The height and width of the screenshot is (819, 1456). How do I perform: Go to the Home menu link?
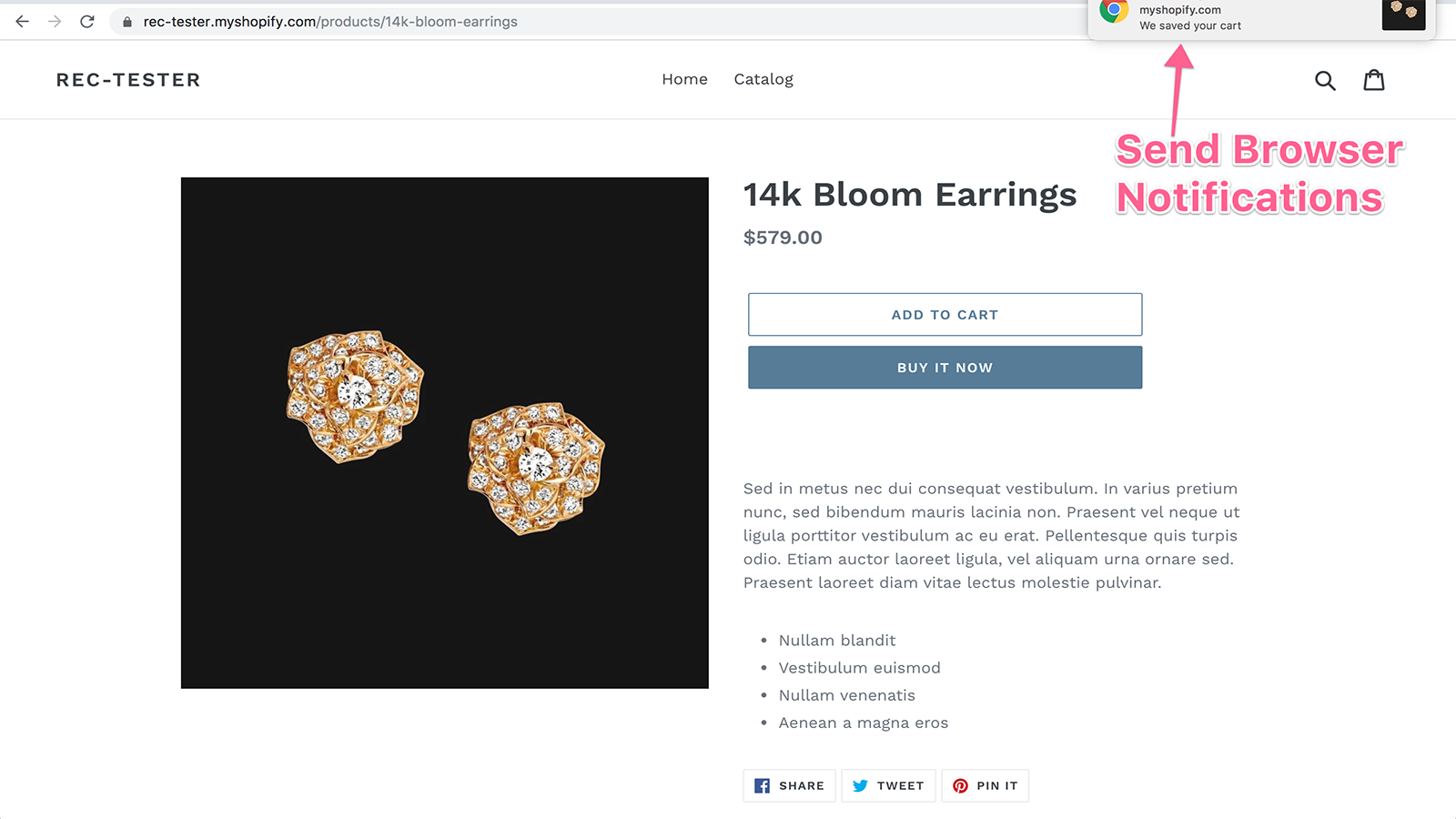tap(684, 79)
